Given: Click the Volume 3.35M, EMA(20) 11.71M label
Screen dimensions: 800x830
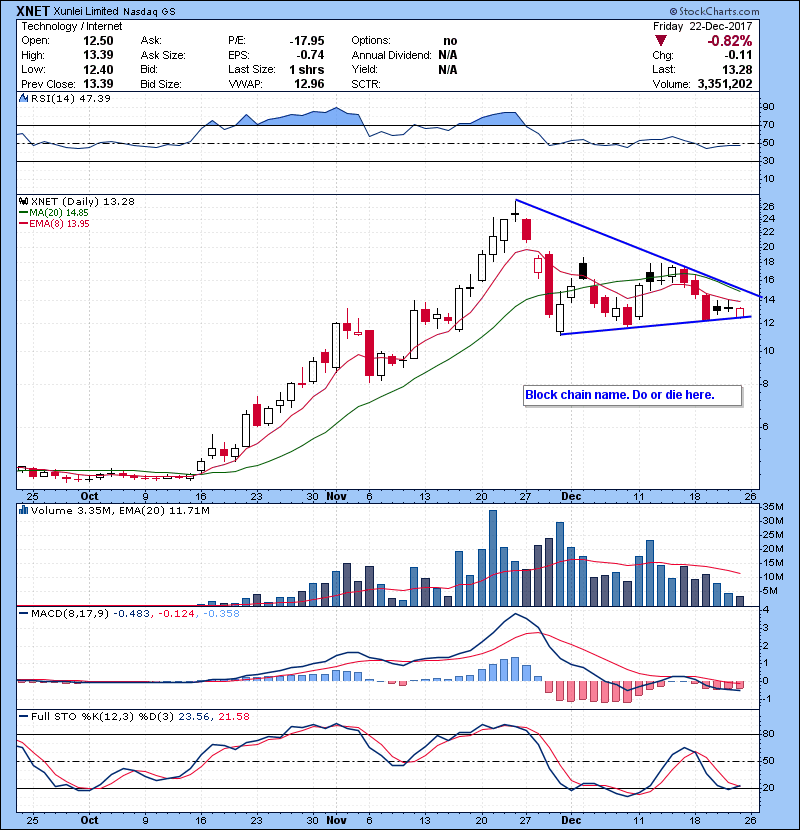Looking at the screenshot, I should pos(120,510).
